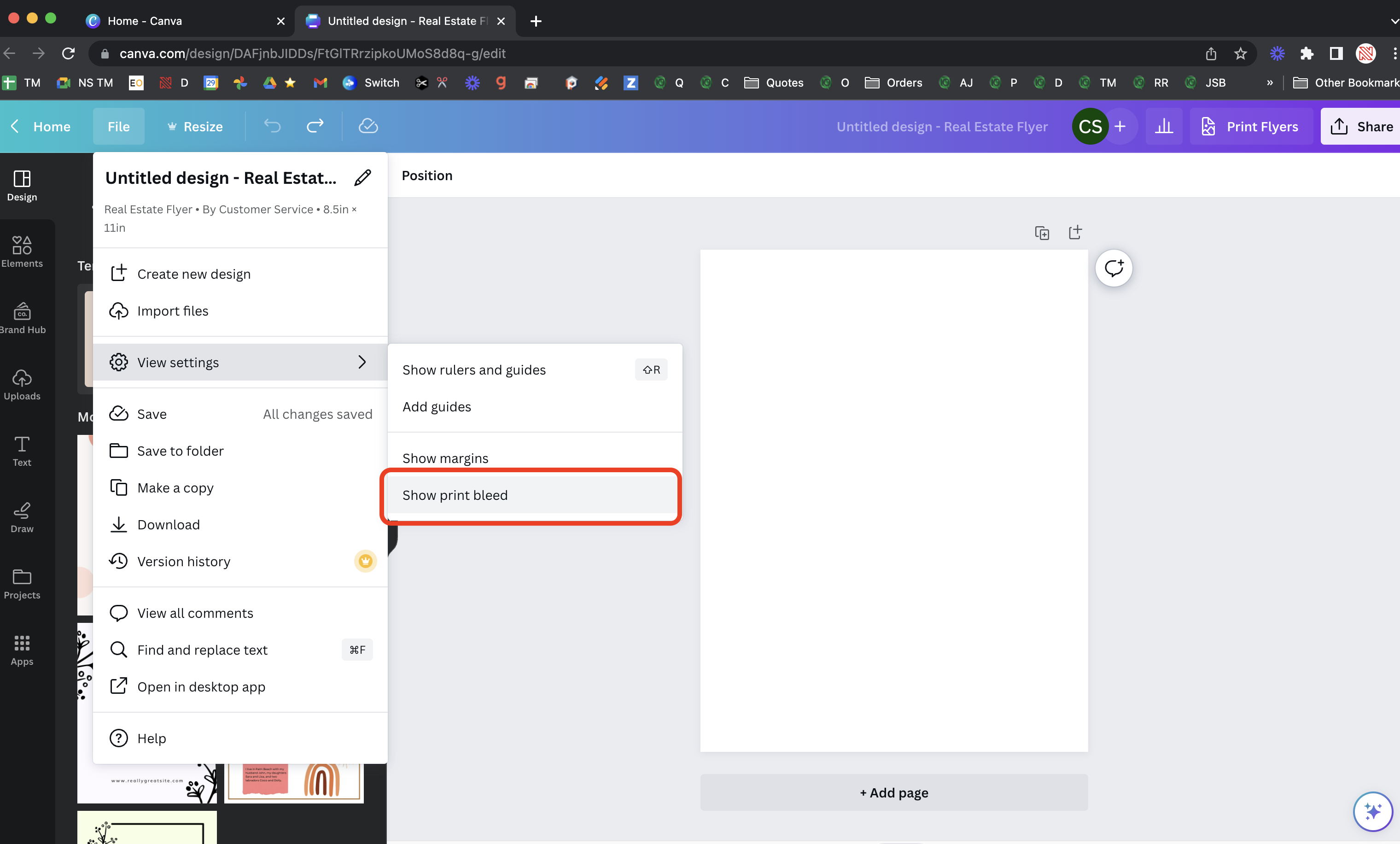Select the rainbow template thumbnail

click(294, 782)
